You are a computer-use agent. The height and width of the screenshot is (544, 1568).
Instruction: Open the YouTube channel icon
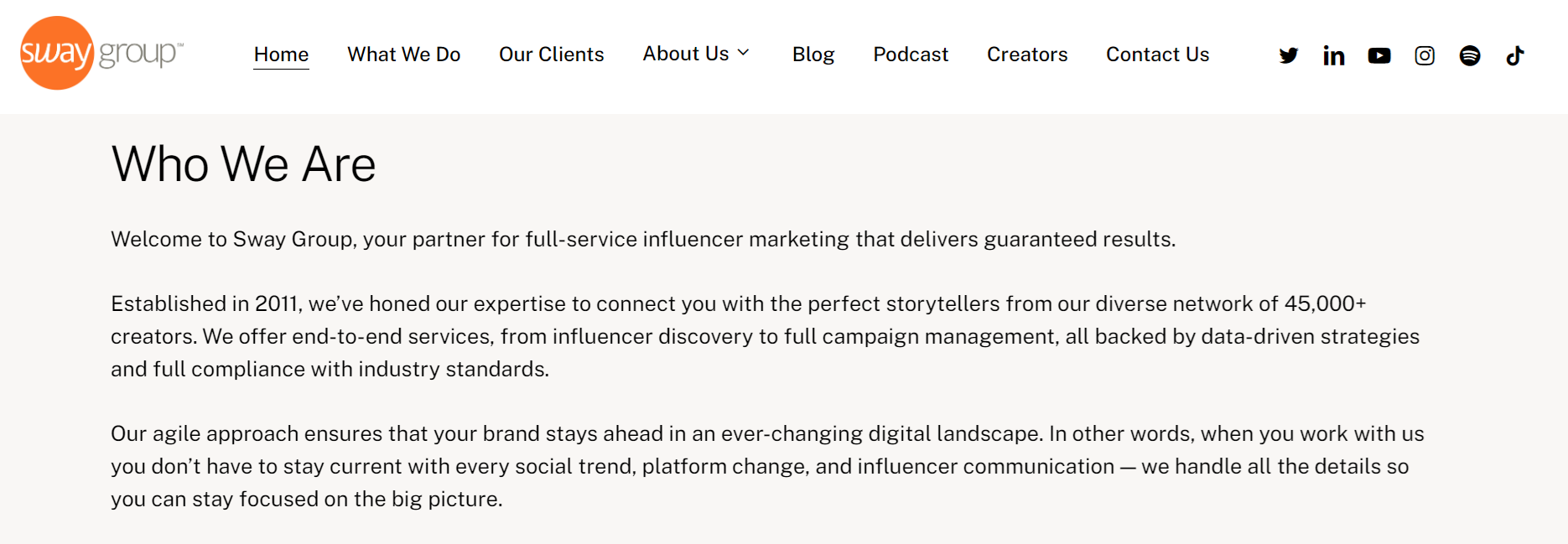[x=1379, y=54]
